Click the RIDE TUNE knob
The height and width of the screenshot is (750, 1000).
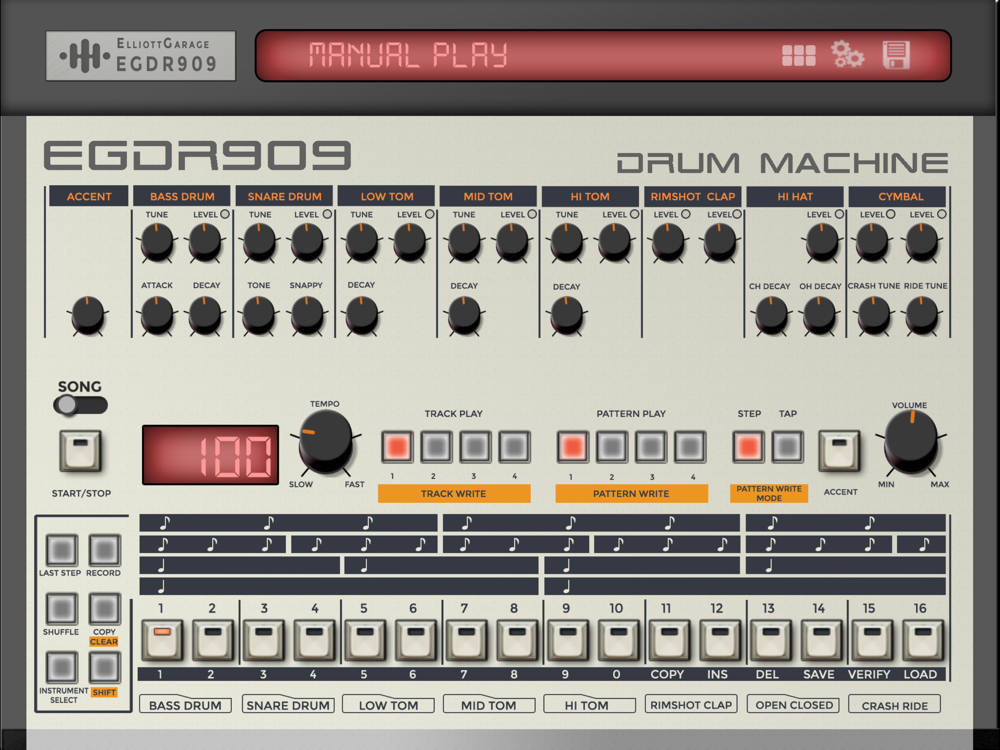coord(922,314)
